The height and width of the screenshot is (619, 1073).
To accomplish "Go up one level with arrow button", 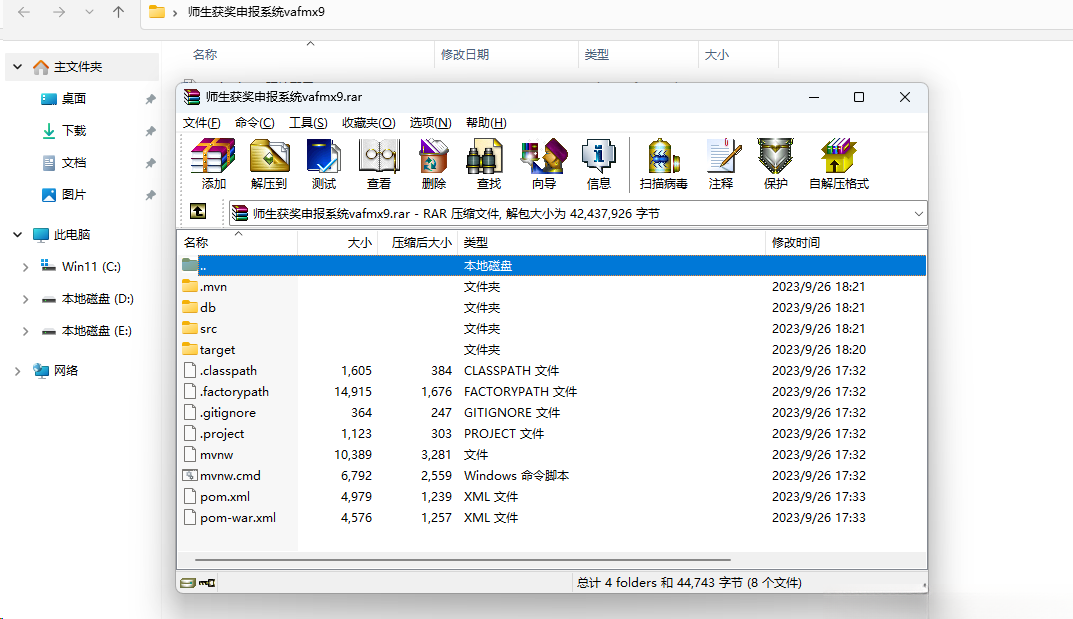I will pyautogui.click(x=198, y=211).
